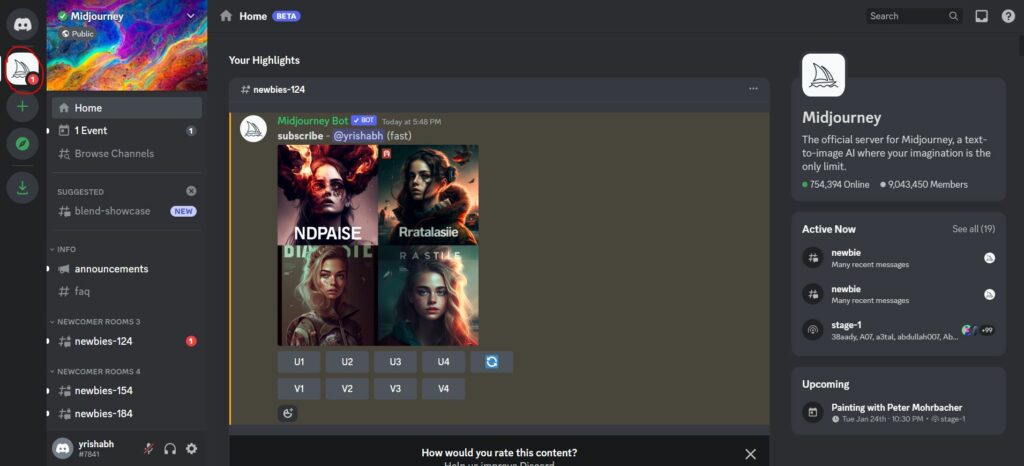
Task: Open the Midjourney server dropdown menu
Action: click(x=191, y=16)
